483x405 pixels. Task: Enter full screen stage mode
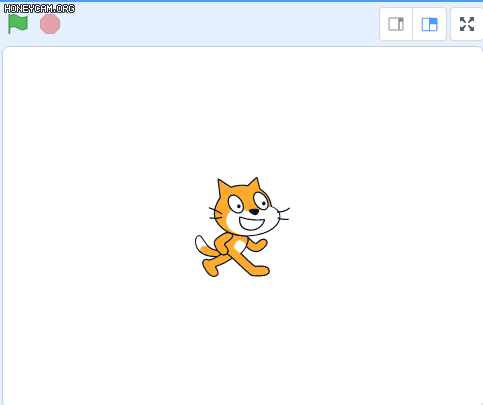pos(467,24)
